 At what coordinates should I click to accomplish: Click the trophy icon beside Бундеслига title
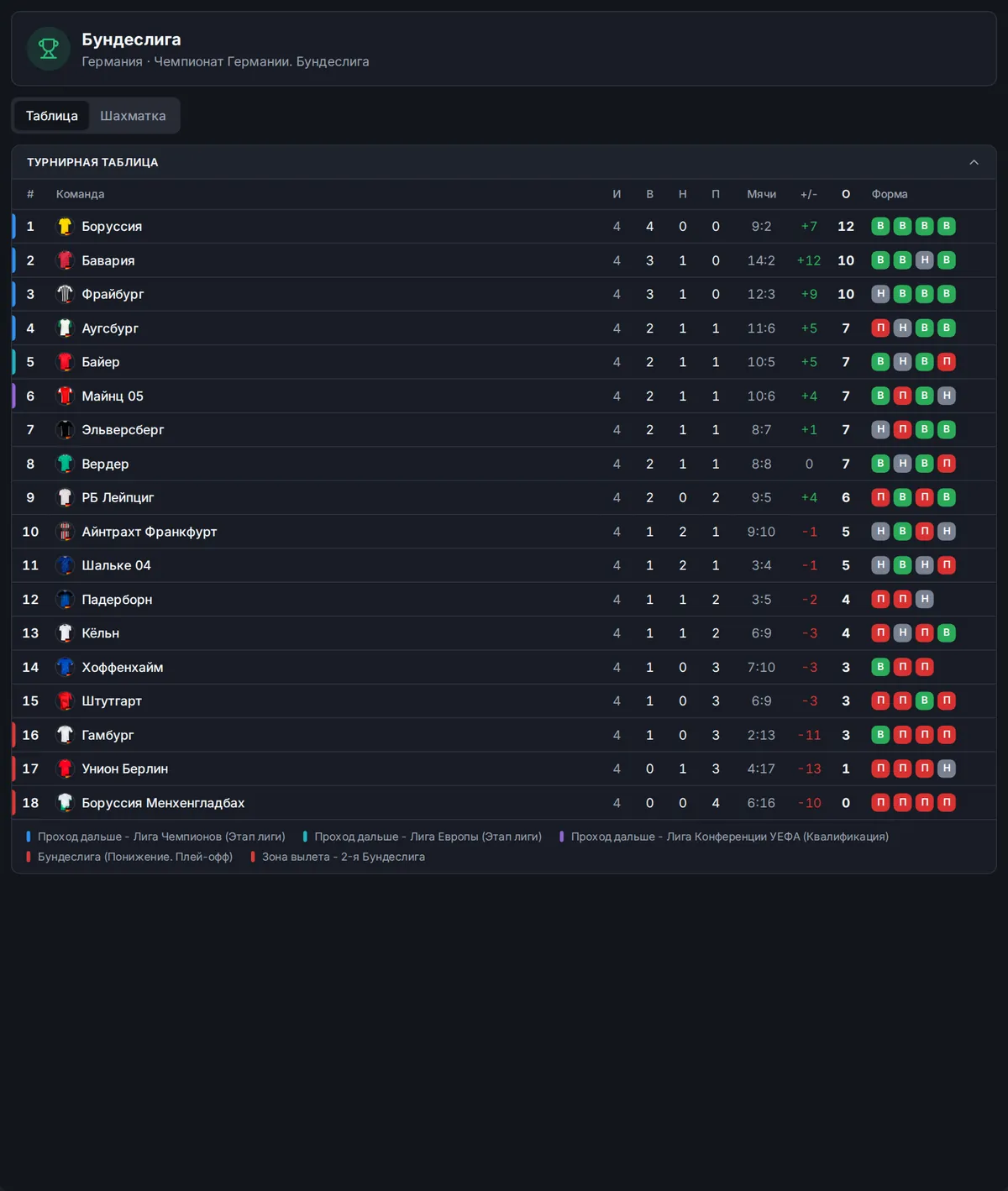coord(49,49)
